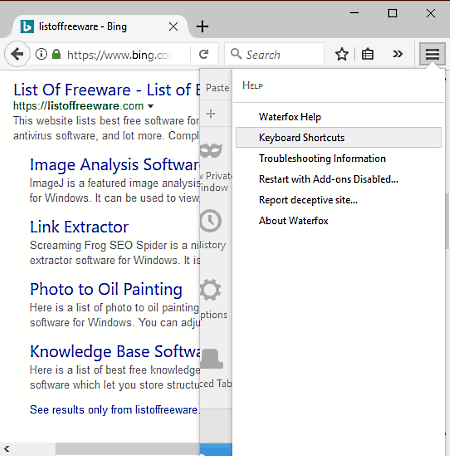The width and height of the screenshot is (450, 456).
Task: Click Paste in the menu panel
Action: [217, 88]
